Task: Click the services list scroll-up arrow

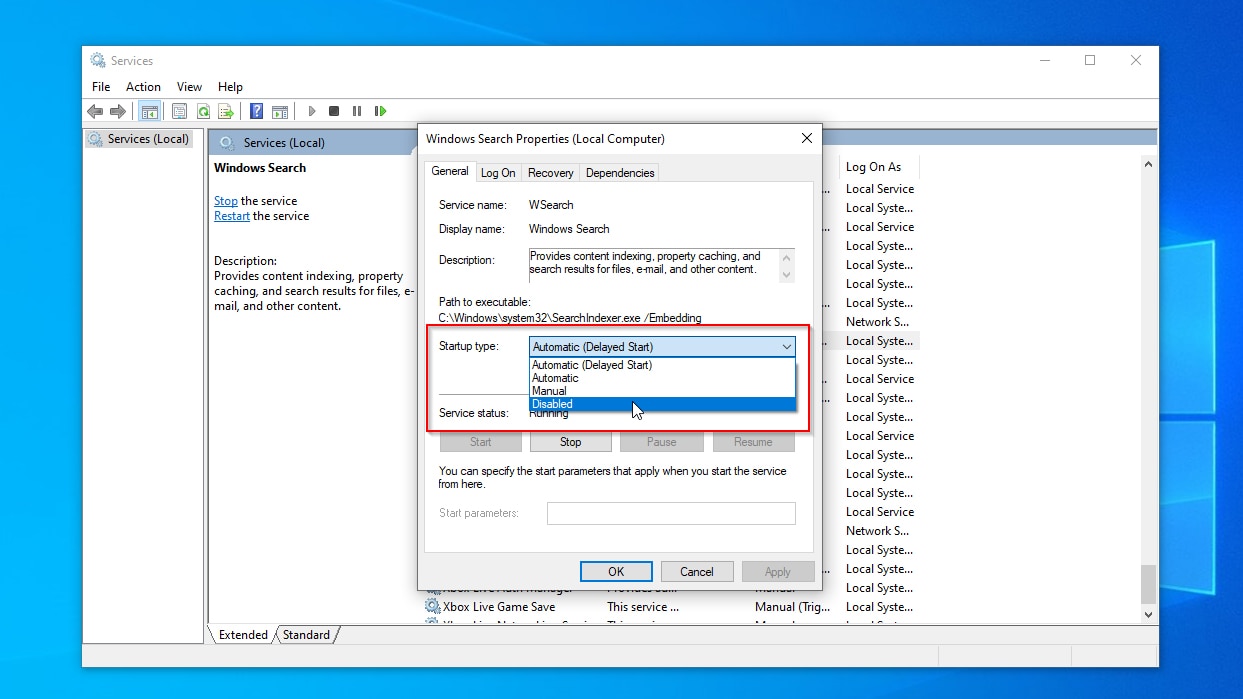Action: coord(1148,164)
